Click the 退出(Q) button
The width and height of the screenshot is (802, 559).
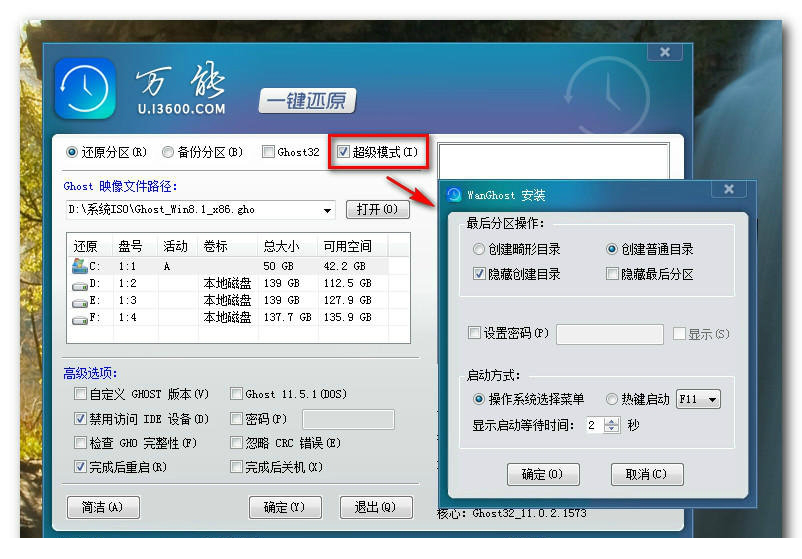pos(376,507)
